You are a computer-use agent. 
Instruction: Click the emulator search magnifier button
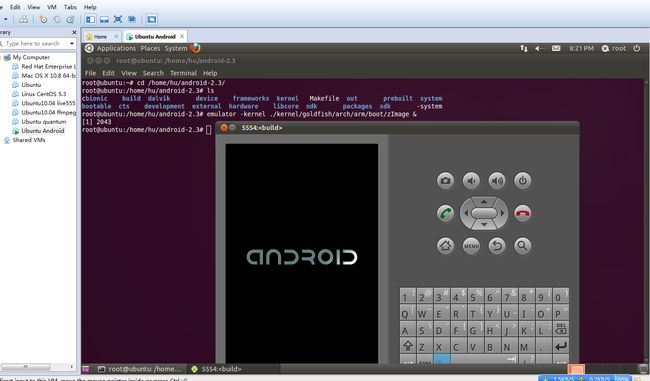[x=523, y=246]
